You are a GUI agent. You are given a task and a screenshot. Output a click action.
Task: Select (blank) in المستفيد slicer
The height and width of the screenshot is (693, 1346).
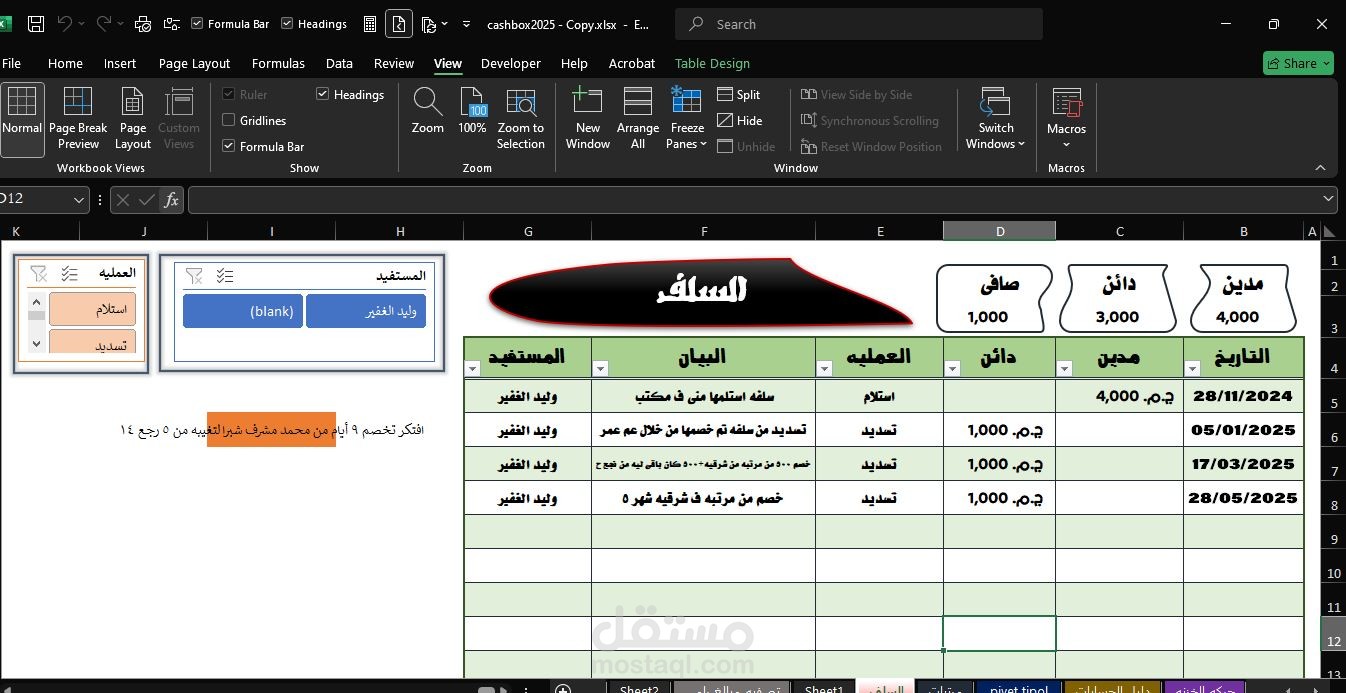243,311
